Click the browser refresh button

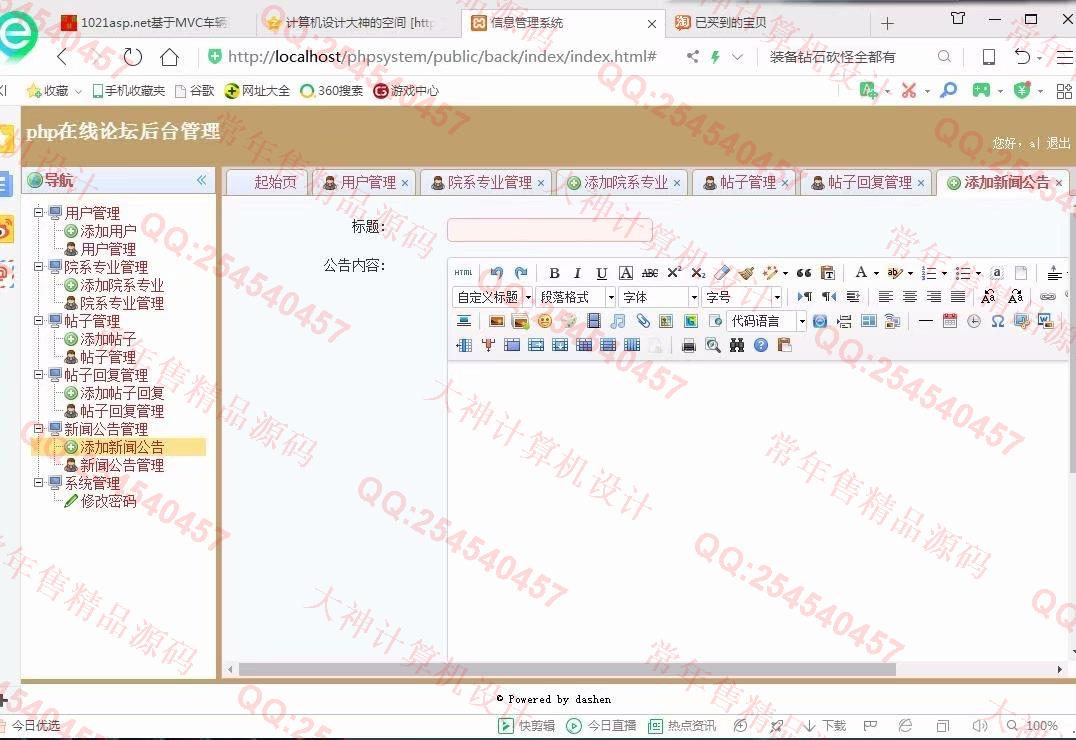pos(132,57)
